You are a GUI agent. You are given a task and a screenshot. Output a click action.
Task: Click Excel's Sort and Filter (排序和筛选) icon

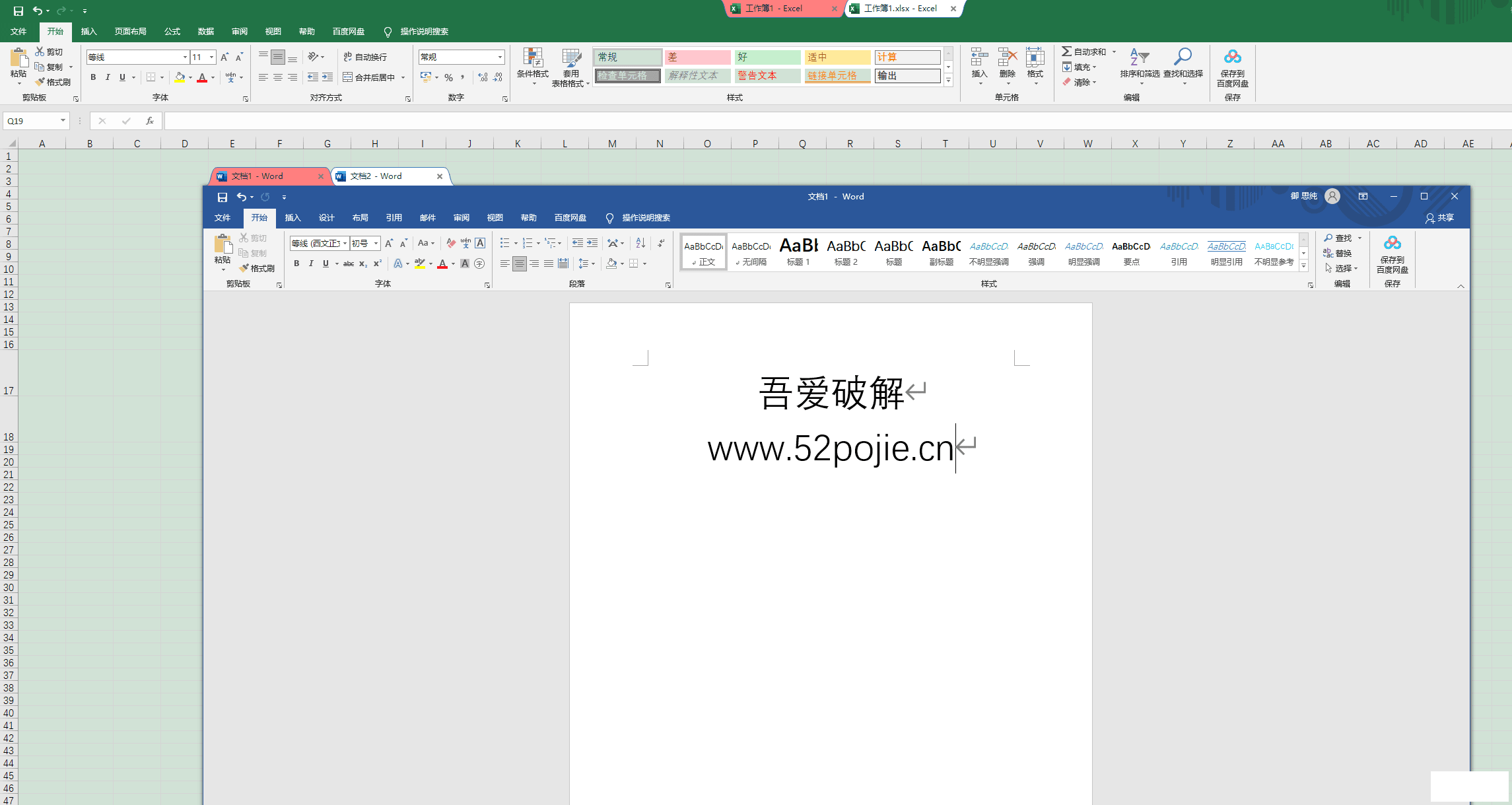coord(1140,57)
